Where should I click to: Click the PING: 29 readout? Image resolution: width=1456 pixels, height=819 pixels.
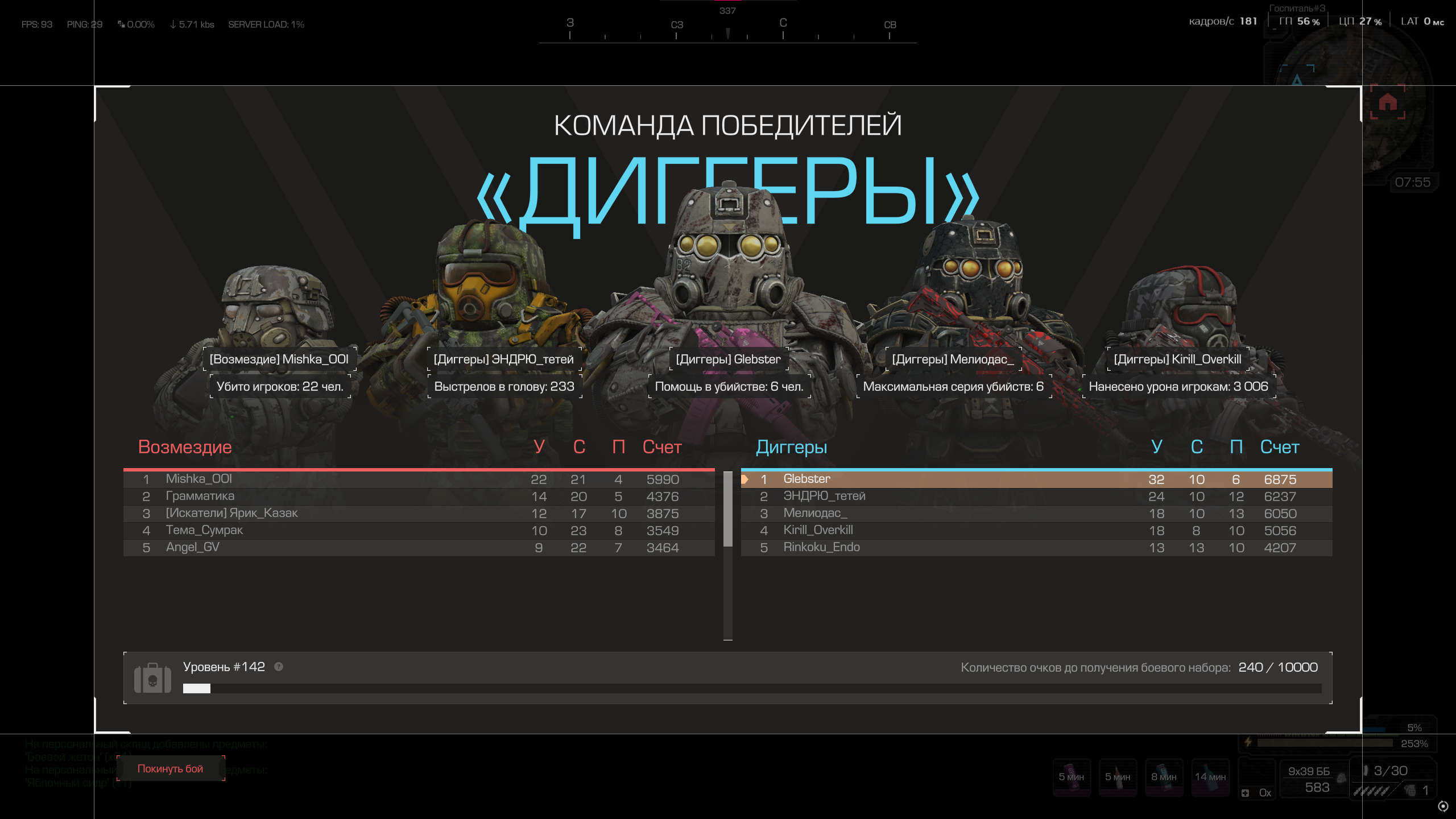(85, 24)
